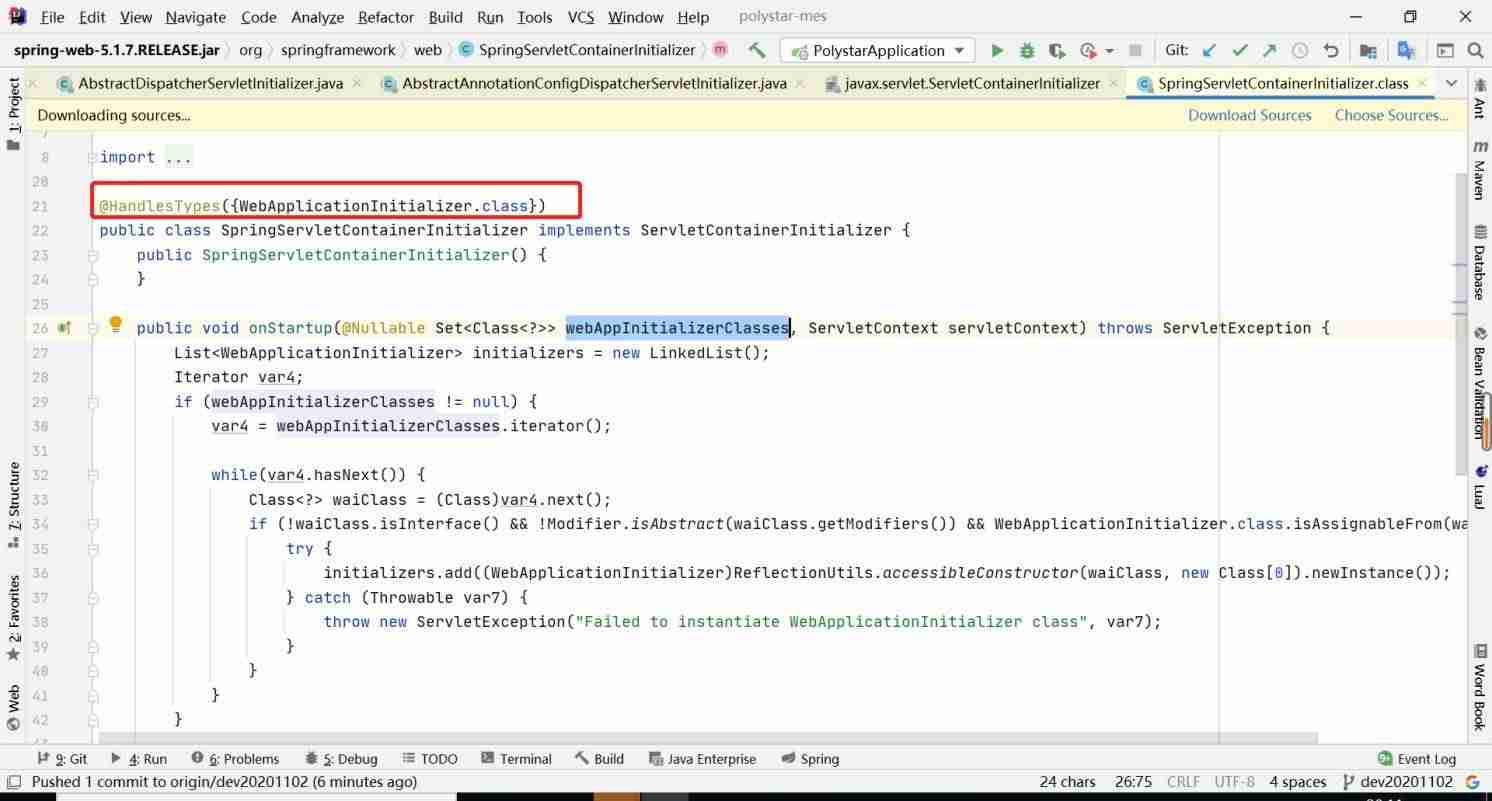Toggle the Structure tool window
The image size is (1492, 801).
point(13,504)
